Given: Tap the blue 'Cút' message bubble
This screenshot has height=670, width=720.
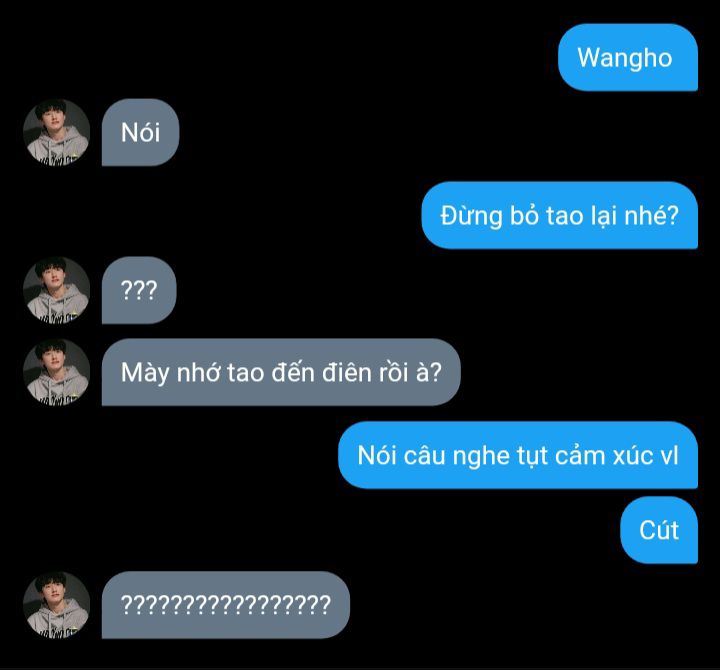Looking at the screenshot, I should (x=659, y=530).
